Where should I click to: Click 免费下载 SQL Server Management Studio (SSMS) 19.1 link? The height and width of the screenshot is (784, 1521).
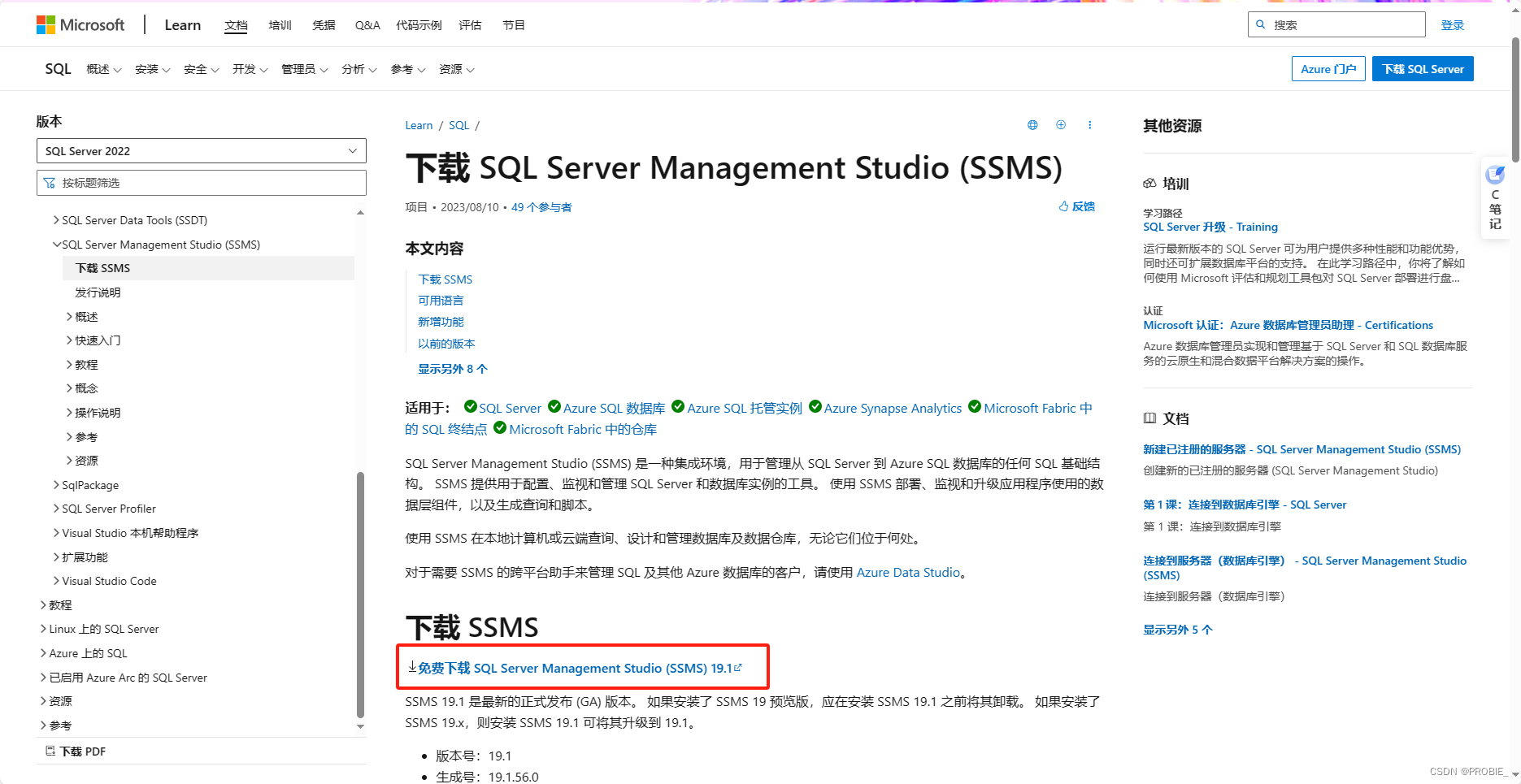click(575, 668)
